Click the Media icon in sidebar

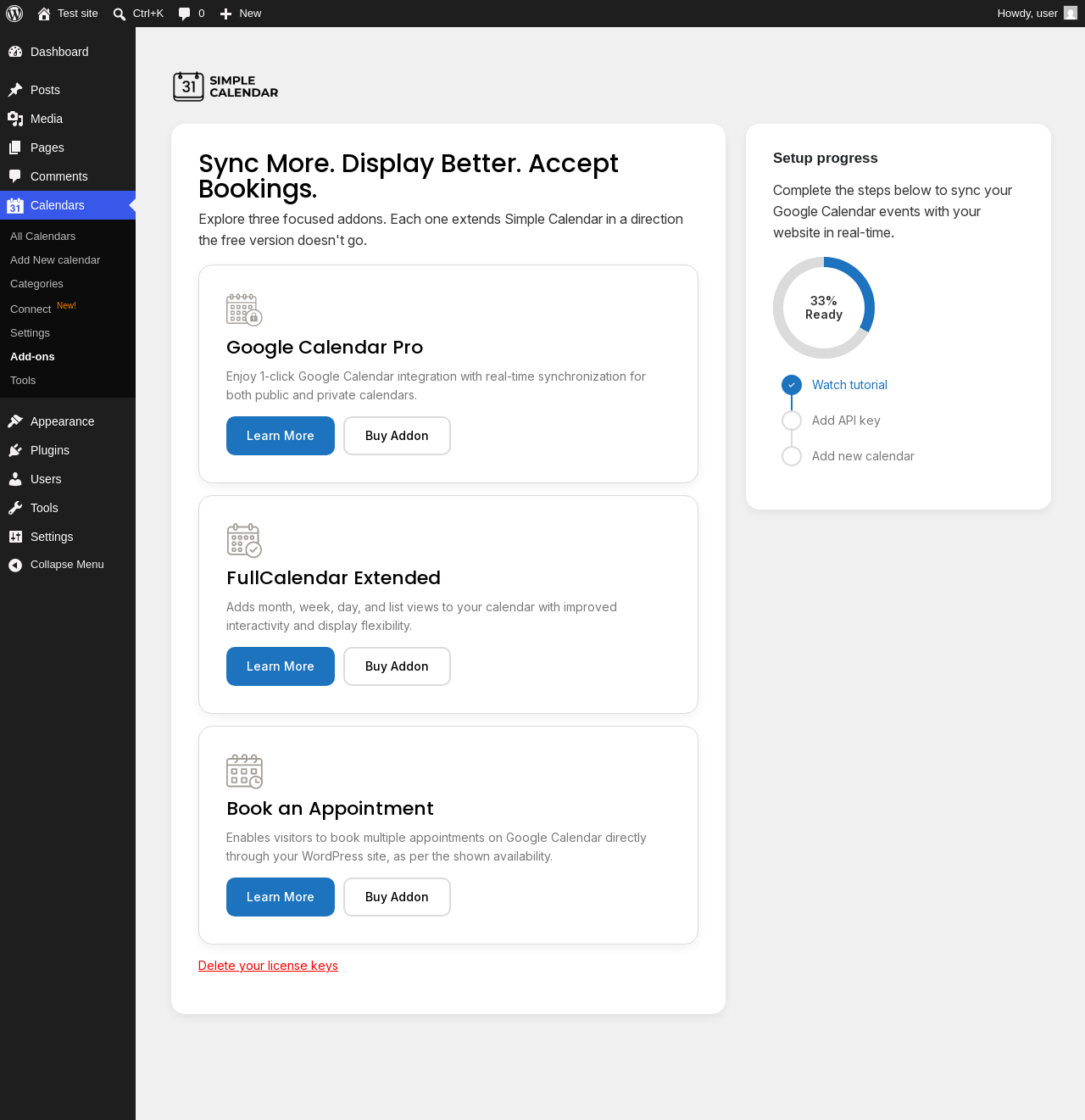pos(15,119)
